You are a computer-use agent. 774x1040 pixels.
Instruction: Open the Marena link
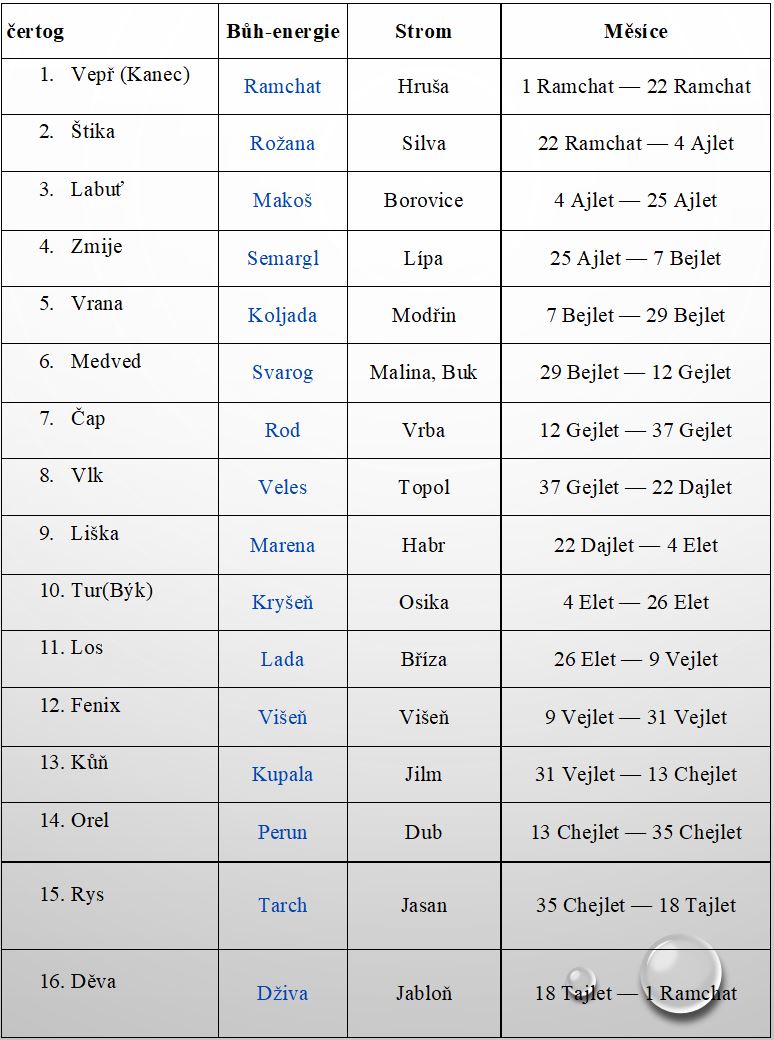(282, 545)
